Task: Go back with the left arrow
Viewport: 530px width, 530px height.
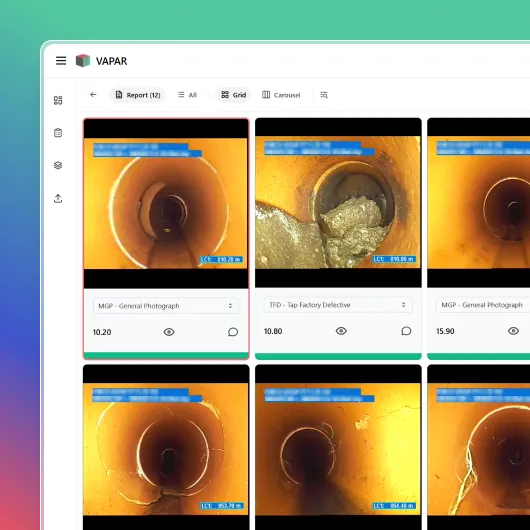Action: pos(93,95)
